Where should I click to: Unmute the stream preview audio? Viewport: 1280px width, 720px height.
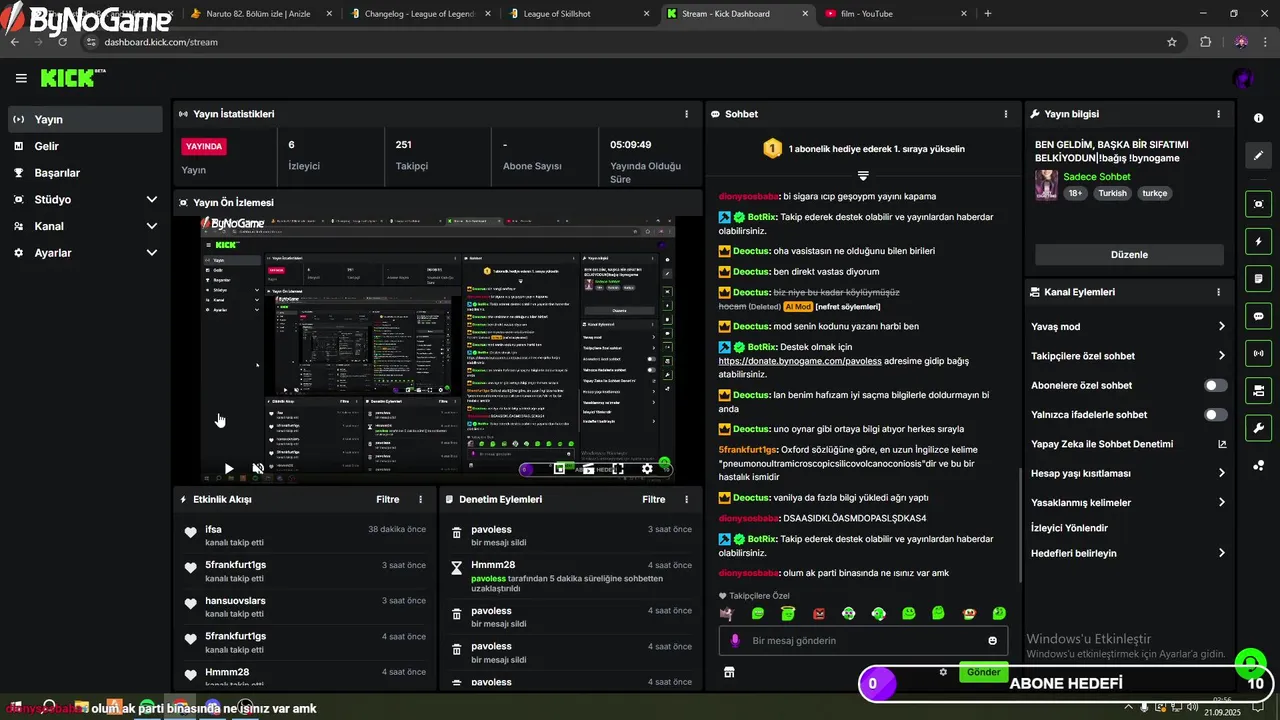click(258, 468)
